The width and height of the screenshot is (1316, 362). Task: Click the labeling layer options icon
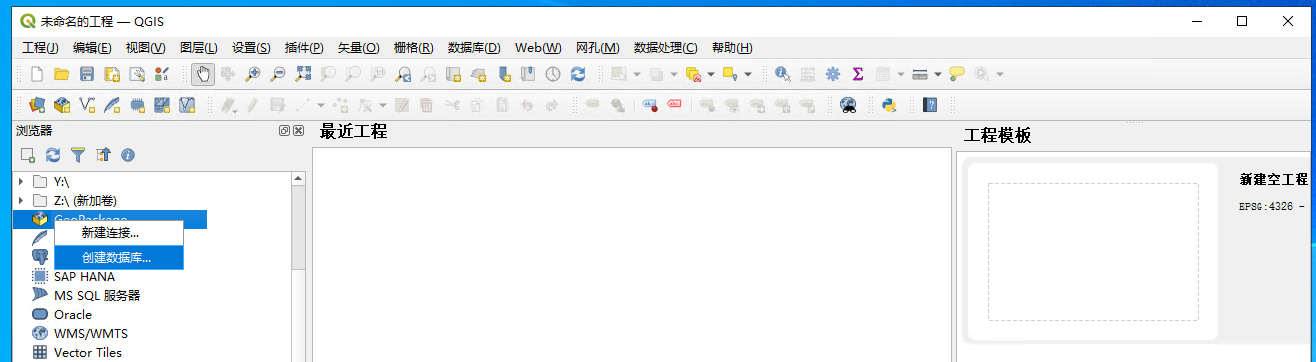[592, 104]
